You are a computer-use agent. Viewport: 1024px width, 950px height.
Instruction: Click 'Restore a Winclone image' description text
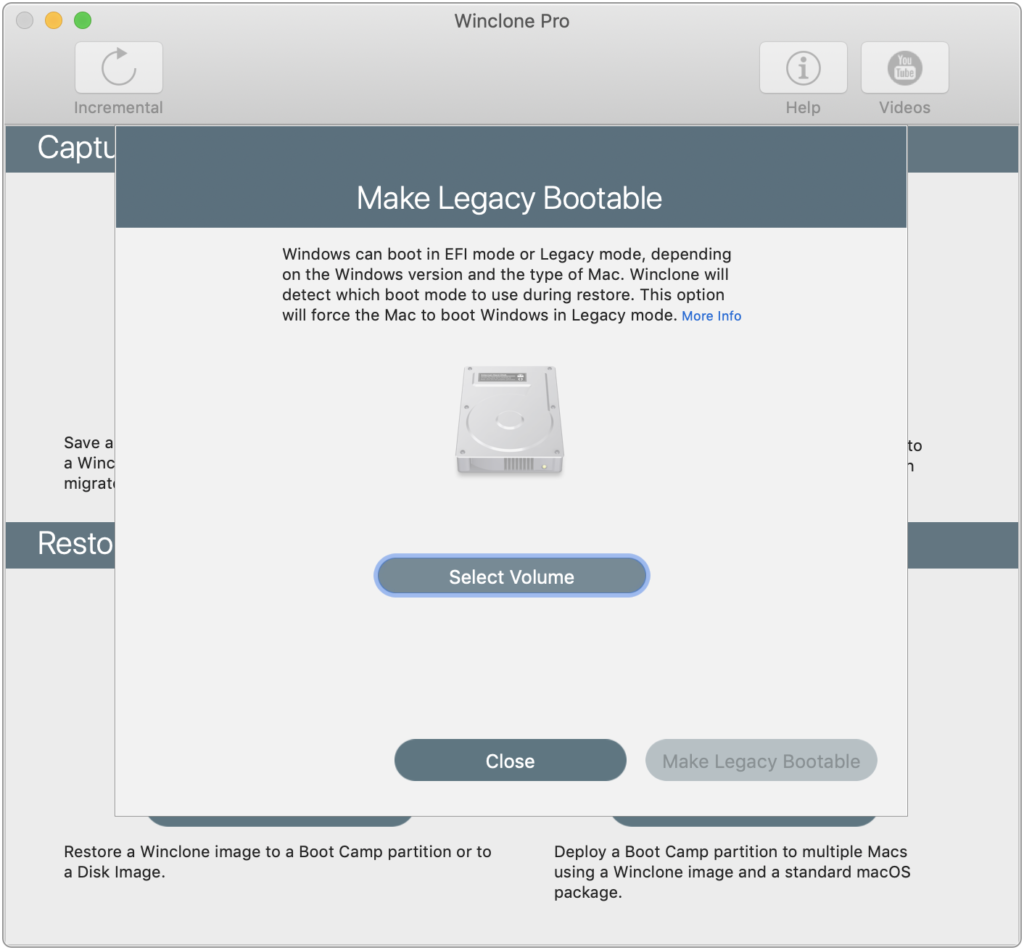pos(278,862)
